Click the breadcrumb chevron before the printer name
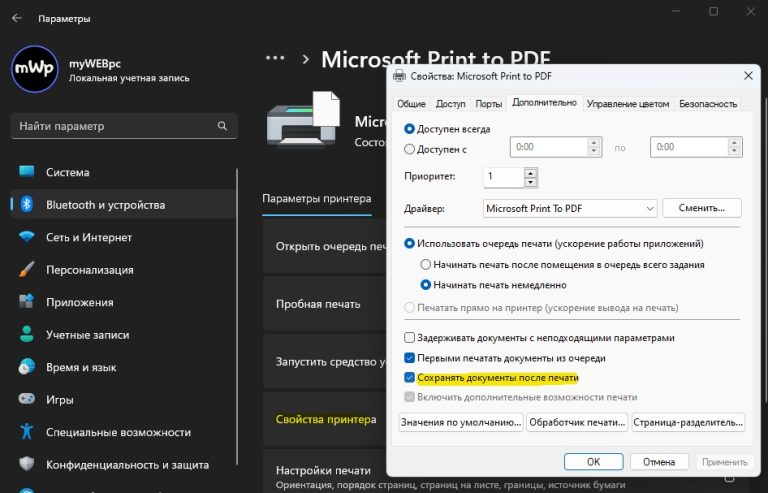768x493 pixels. coord(306,59)
